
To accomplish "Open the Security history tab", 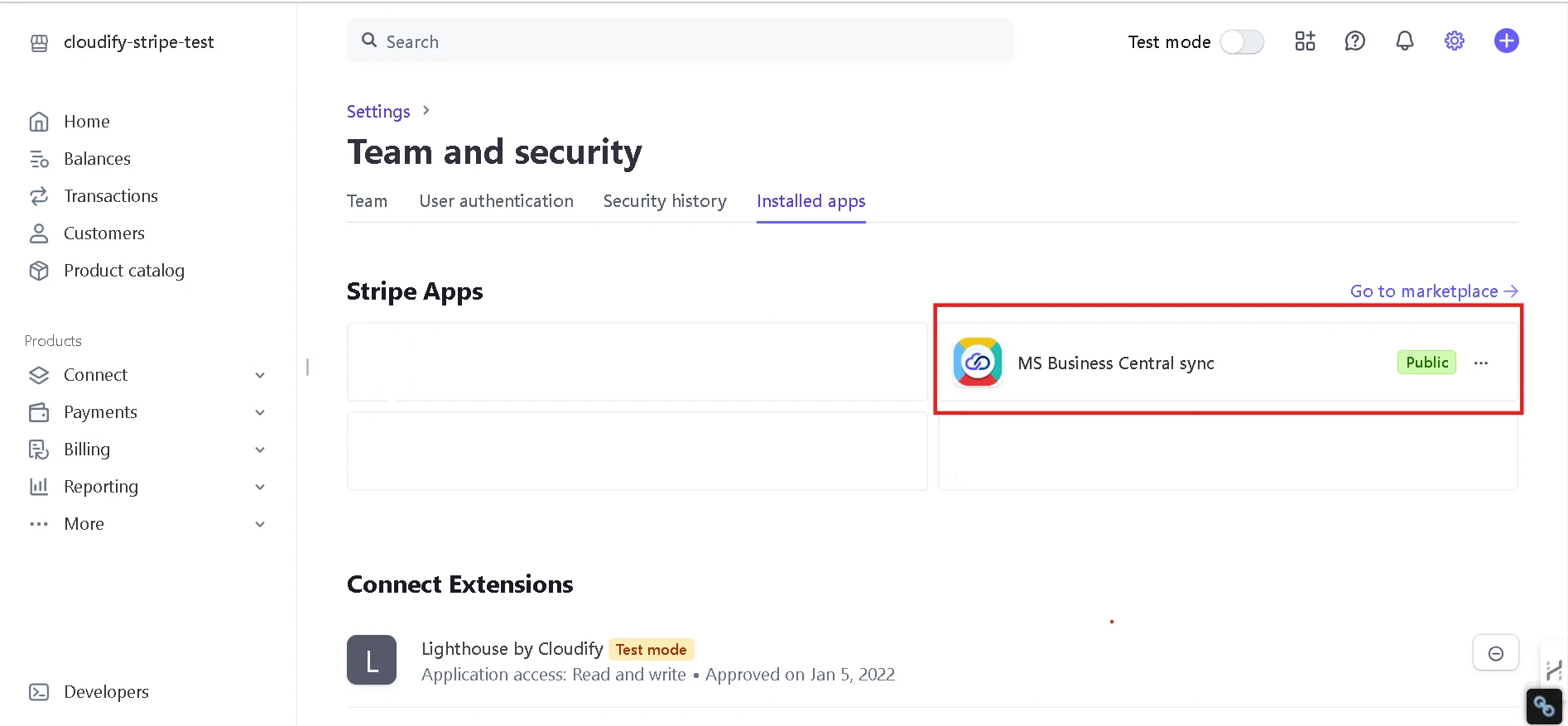I will (665, 201).
